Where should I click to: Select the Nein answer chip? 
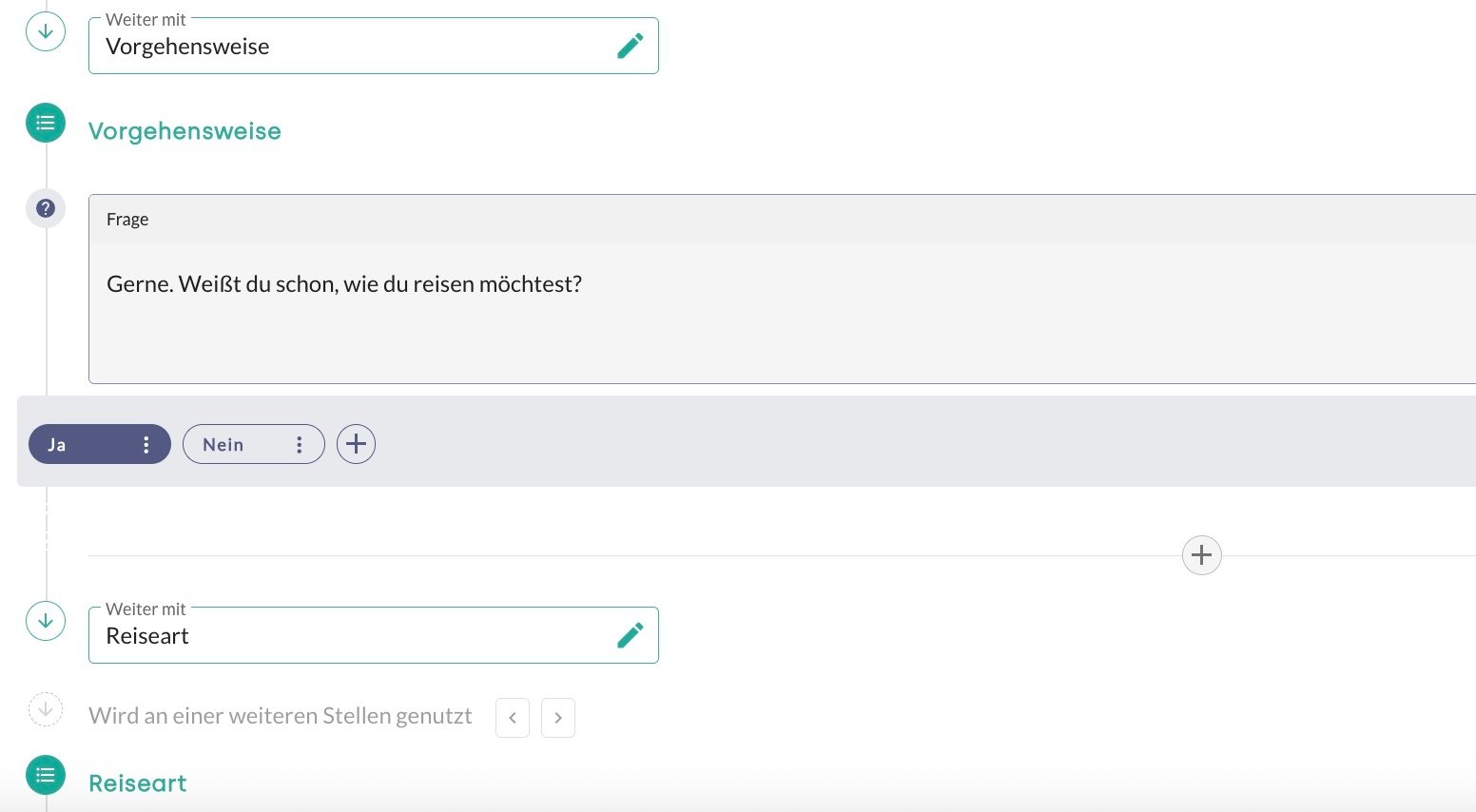click(228, 445)
